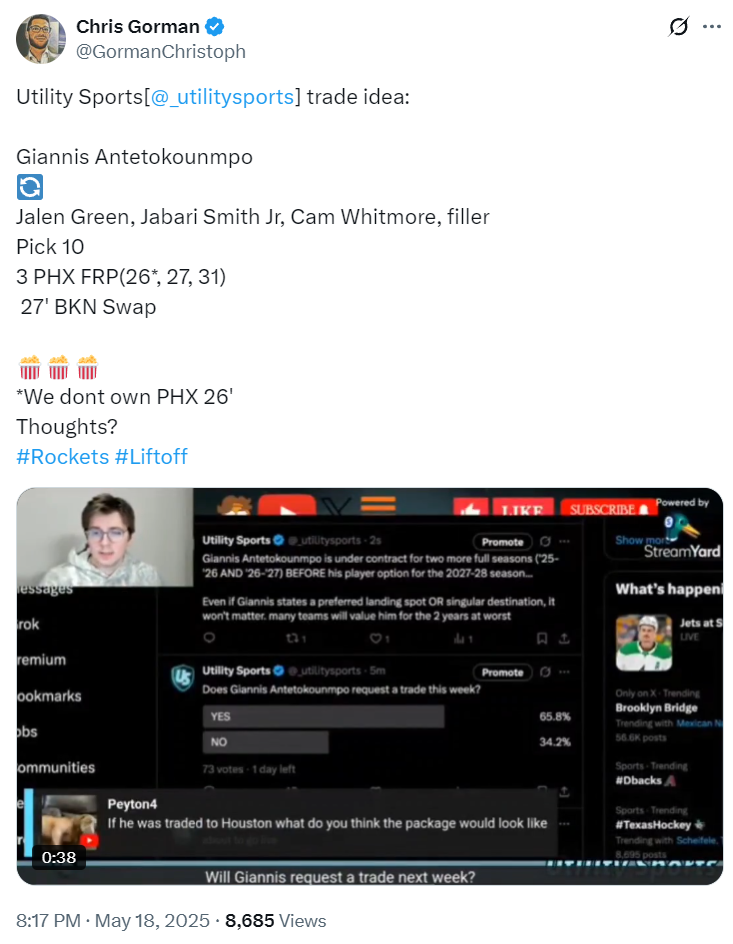Click the second Promote button

pos(503,672)
